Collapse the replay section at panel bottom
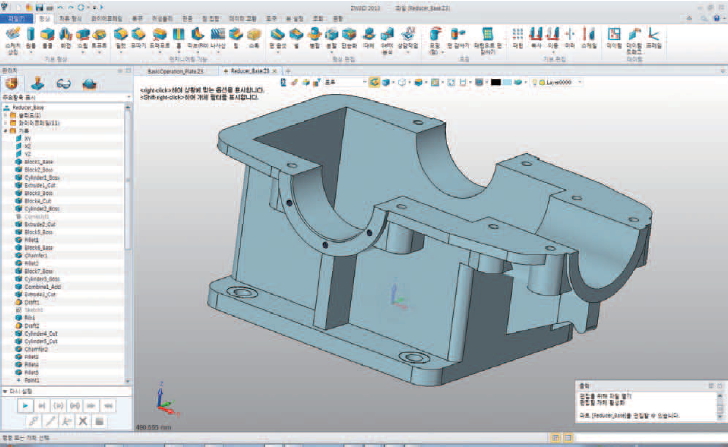The width and height of the screenshot is (728, 447). point(5,391)
